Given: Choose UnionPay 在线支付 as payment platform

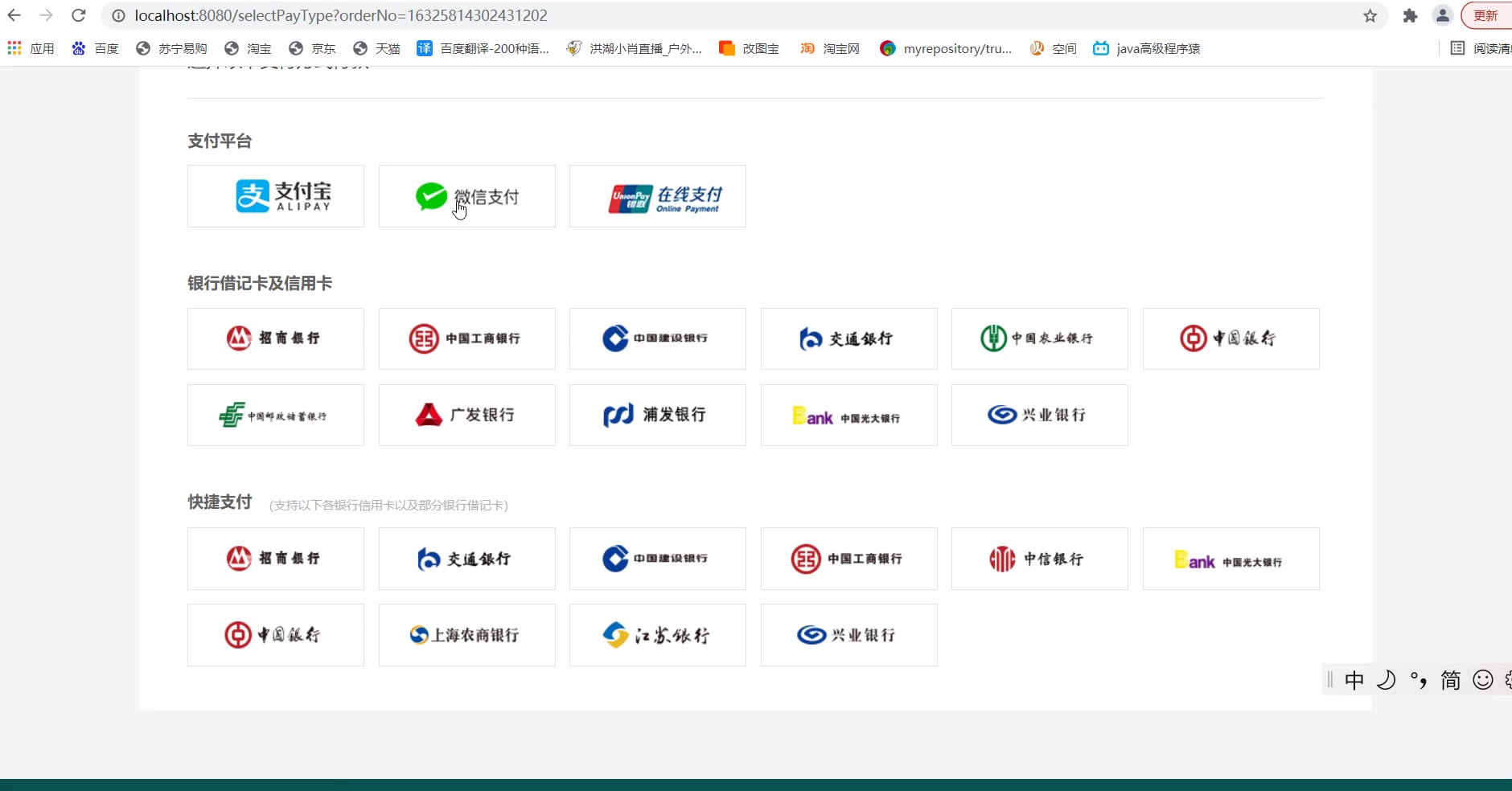Looking at the screenshot, I should 658,196.
